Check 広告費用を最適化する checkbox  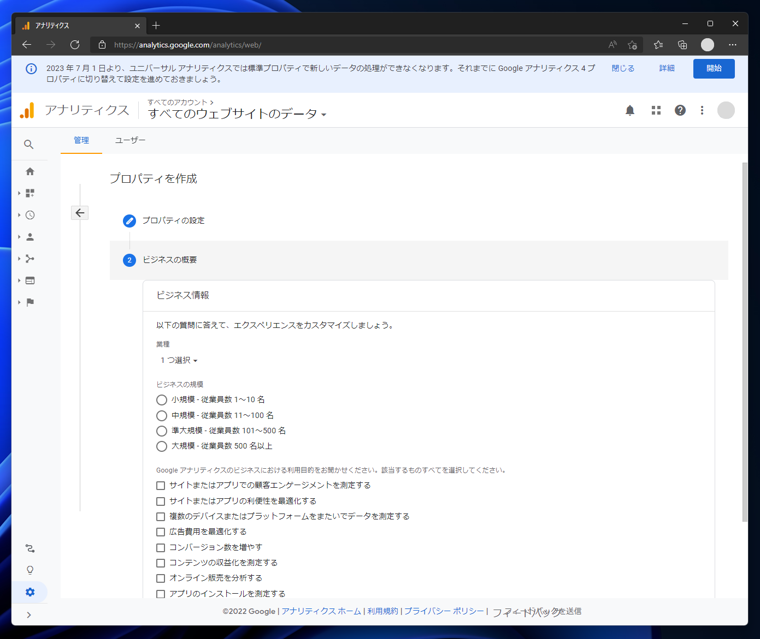click(x=160, y=532)
